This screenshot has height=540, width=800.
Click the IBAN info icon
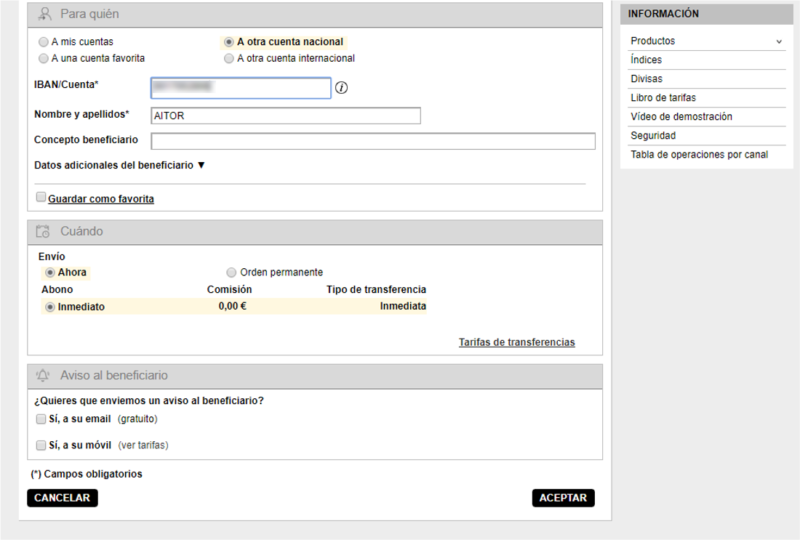341,88
